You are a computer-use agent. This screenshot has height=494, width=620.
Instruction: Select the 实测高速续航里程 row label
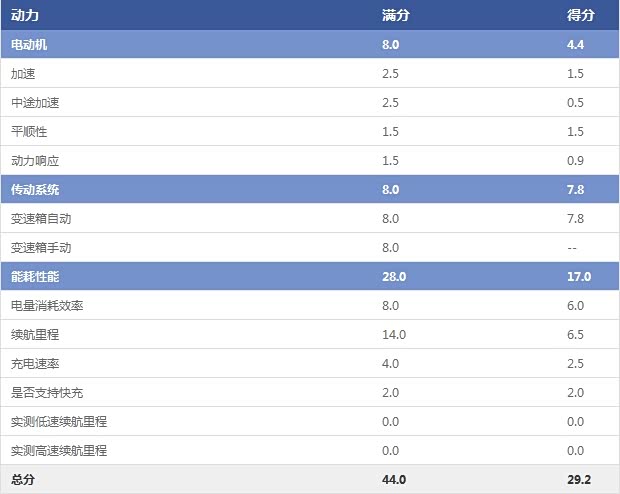(x=58, y=451)
